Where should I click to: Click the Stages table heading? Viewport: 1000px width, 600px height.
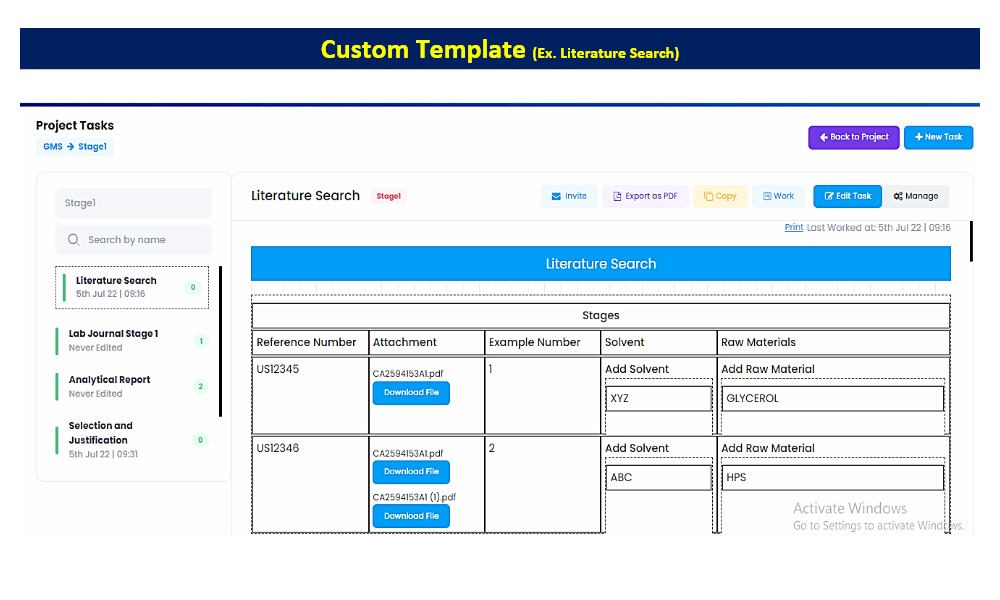[x=601, y=316]
